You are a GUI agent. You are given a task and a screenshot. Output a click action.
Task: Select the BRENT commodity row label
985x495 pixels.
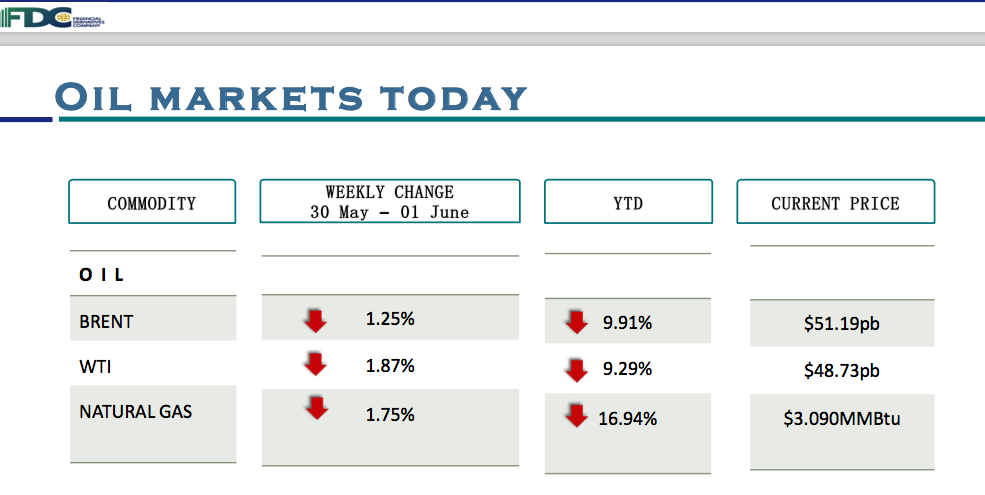[107, 322]
